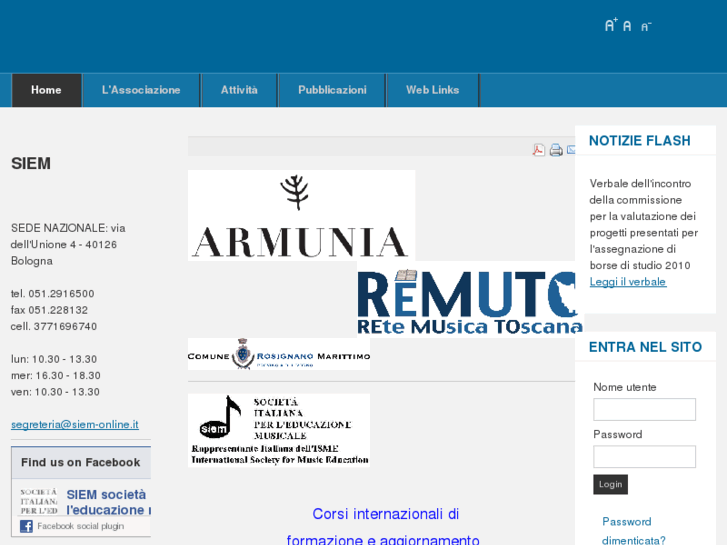Focus the Password input field
The height and width of the screenshot is (545, 727).
click(x=644, y=457)
